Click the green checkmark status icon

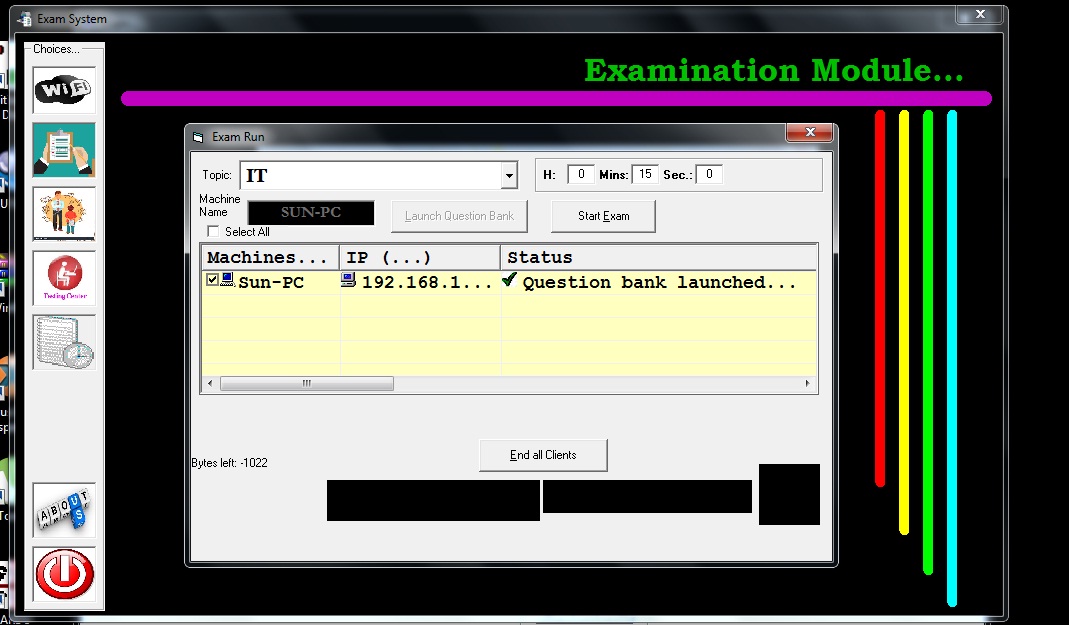509,279
